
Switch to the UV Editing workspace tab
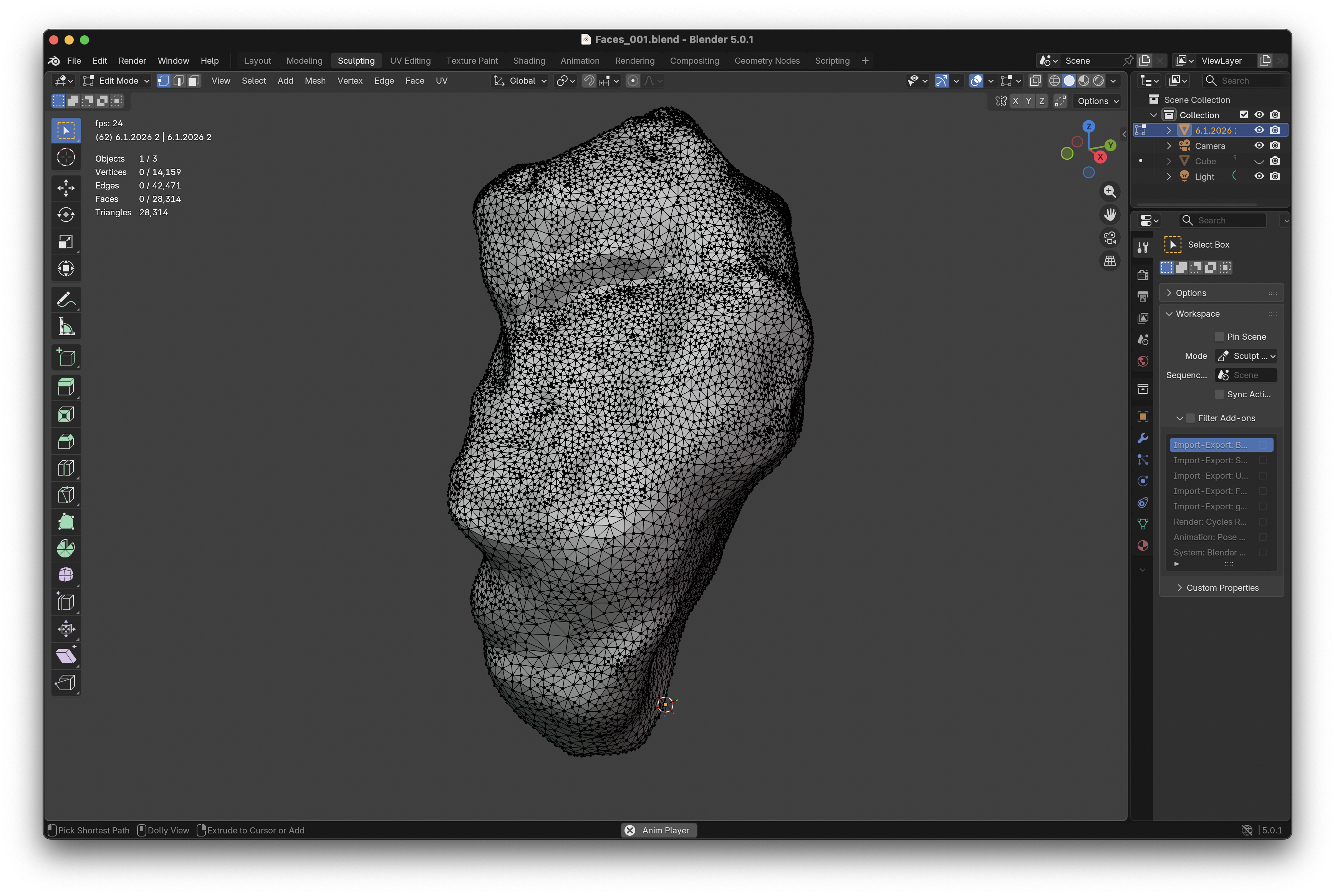(410, 61)
